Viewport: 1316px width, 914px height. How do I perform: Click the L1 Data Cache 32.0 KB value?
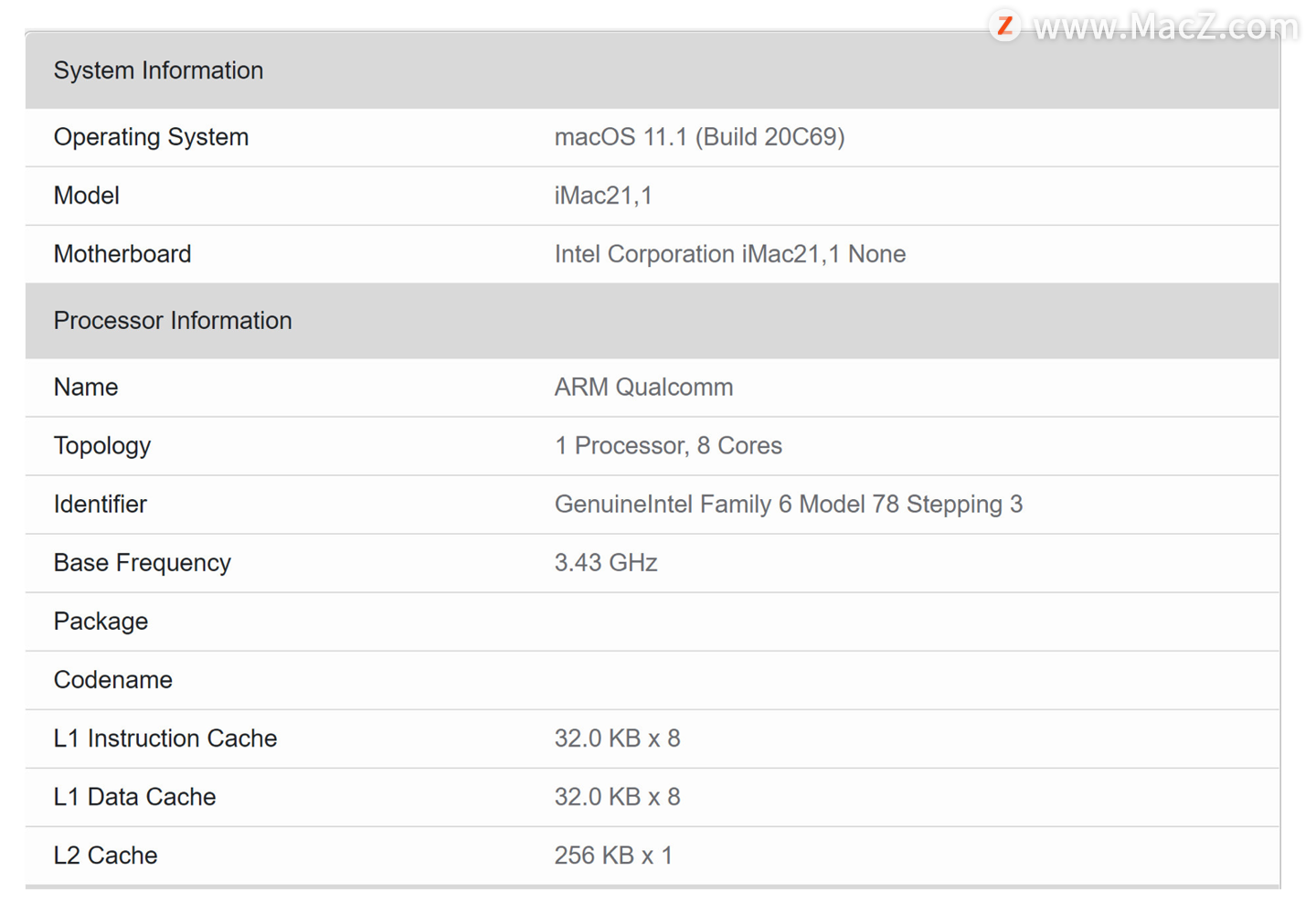point(617,797)
